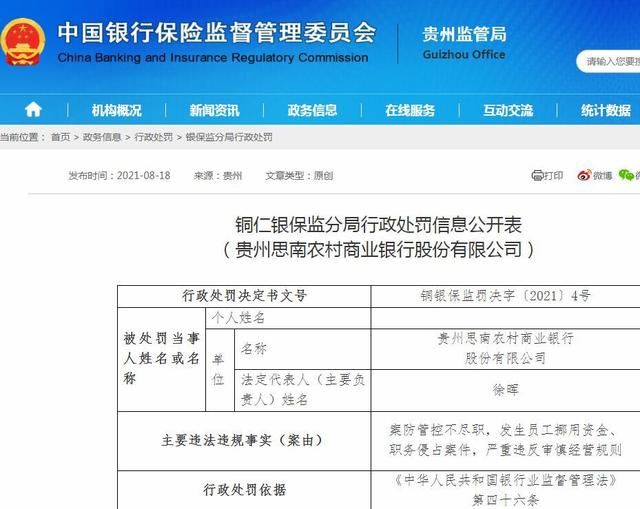Click the table cell 贵州思南农村商业银行 股份有限公司
The image size is (640, 509).
(505, 349)
